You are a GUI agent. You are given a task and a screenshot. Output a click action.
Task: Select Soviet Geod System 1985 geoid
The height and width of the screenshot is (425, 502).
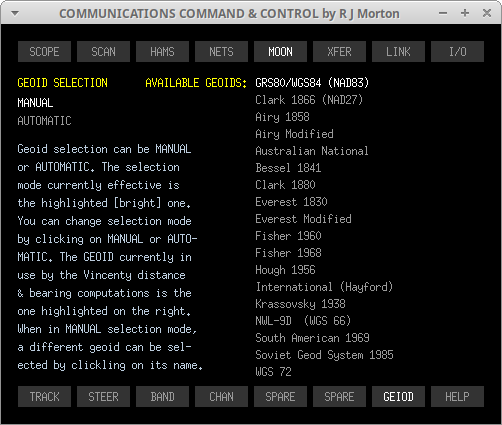pyautogui.click(x=324, y=355)
